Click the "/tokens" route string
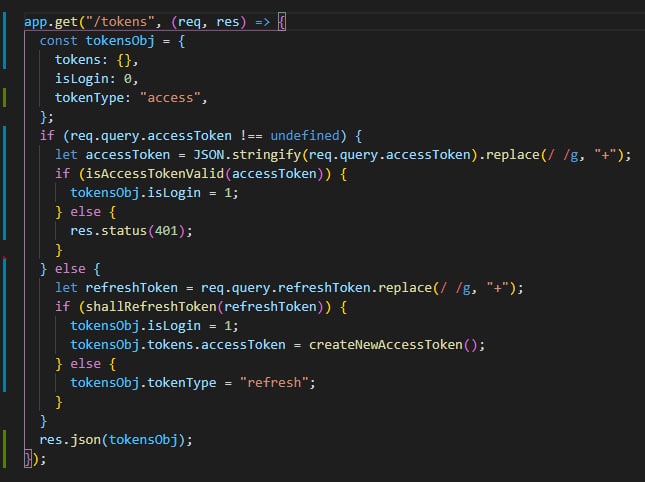645x482 pixels. point(120,21)
